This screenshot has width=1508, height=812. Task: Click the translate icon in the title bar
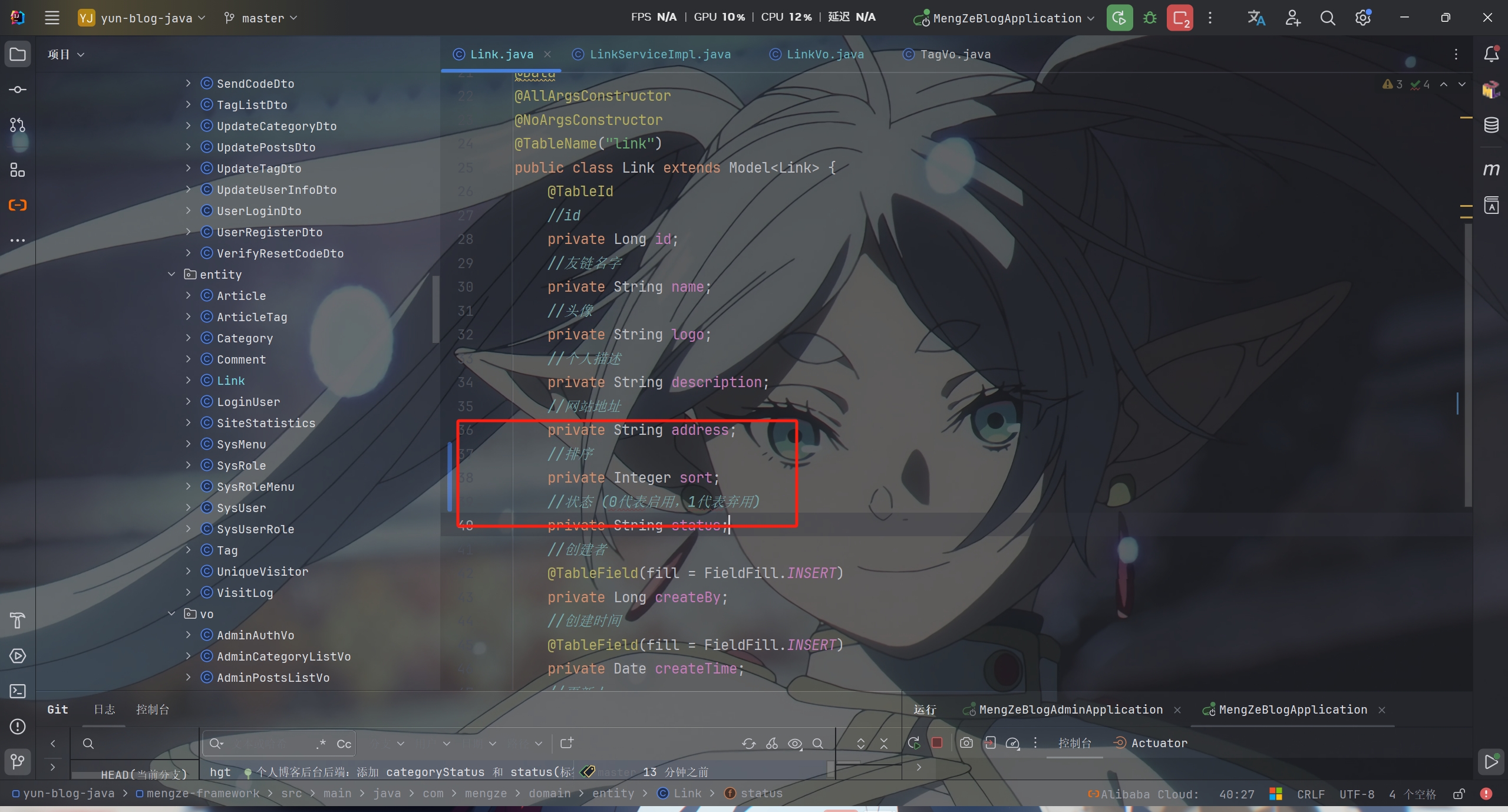click(1256, 18)
